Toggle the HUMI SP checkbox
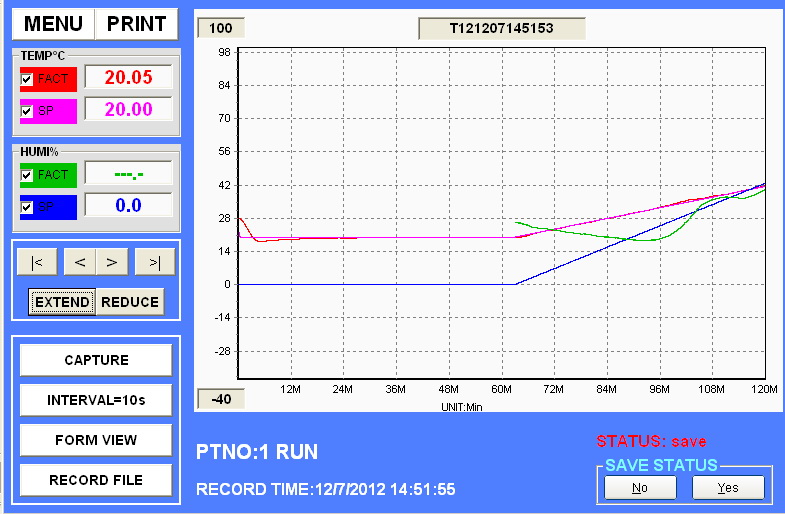The image size is (785, 514). 27,207
